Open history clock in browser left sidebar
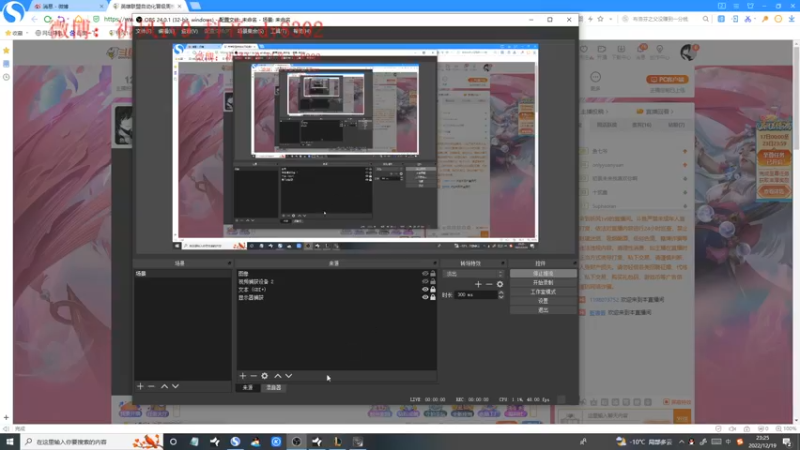The height and width of the screenshot is (450, 800). (x=6, y=77)
